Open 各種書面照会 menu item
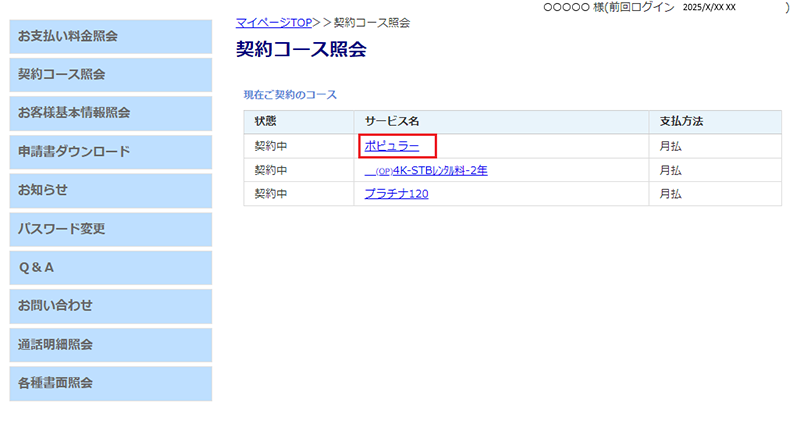800x424 pixels. (110, 383)
